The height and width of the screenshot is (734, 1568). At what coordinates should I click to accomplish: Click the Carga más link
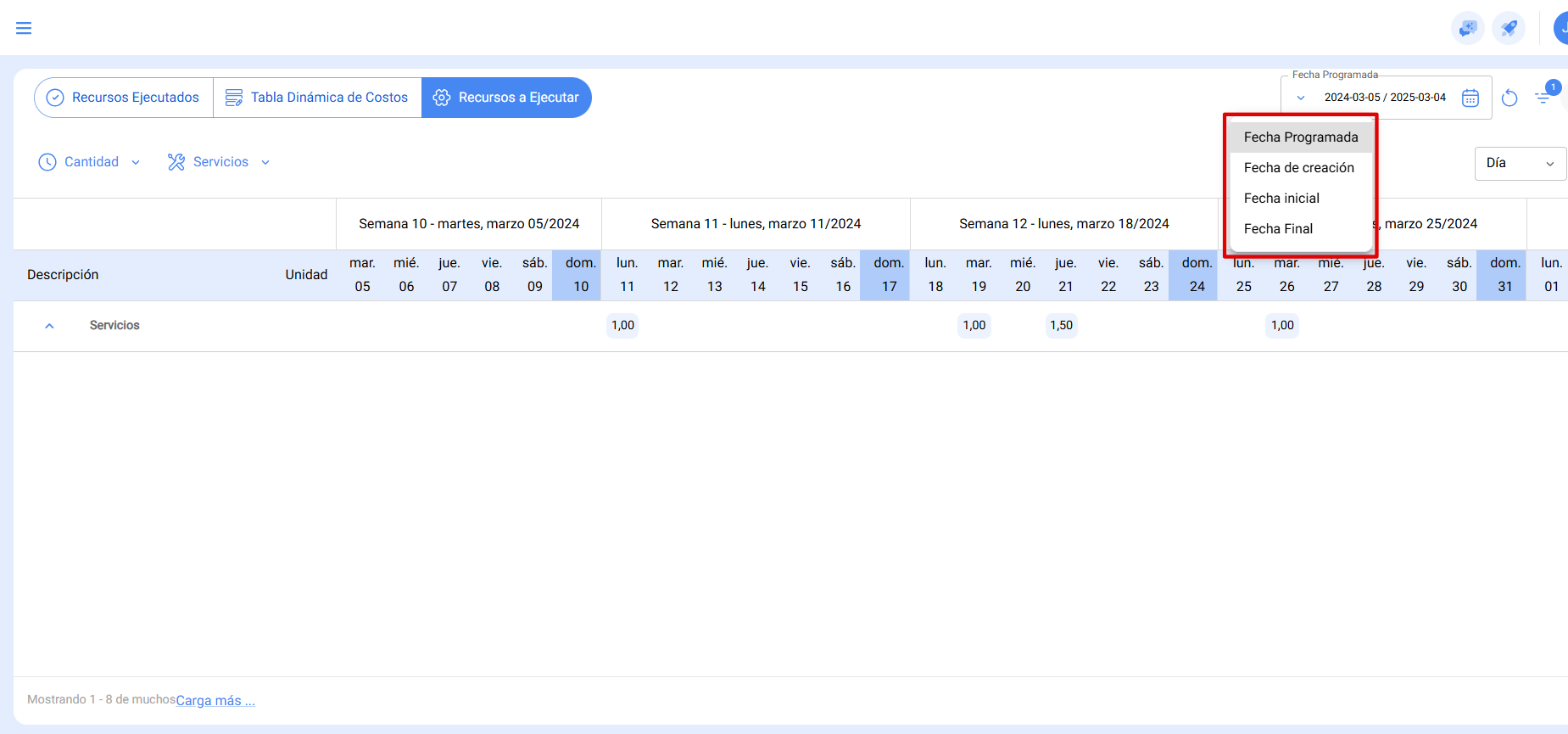pyautogui.click(x=215, y=701)
